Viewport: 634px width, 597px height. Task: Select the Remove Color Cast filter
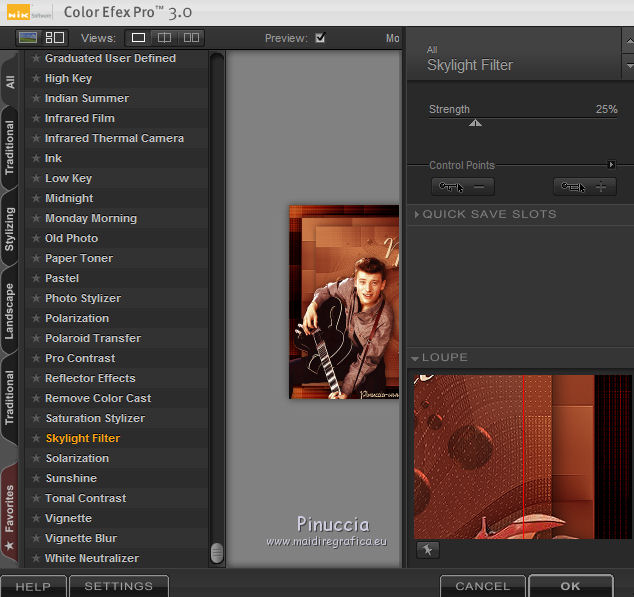click(117, 398)
